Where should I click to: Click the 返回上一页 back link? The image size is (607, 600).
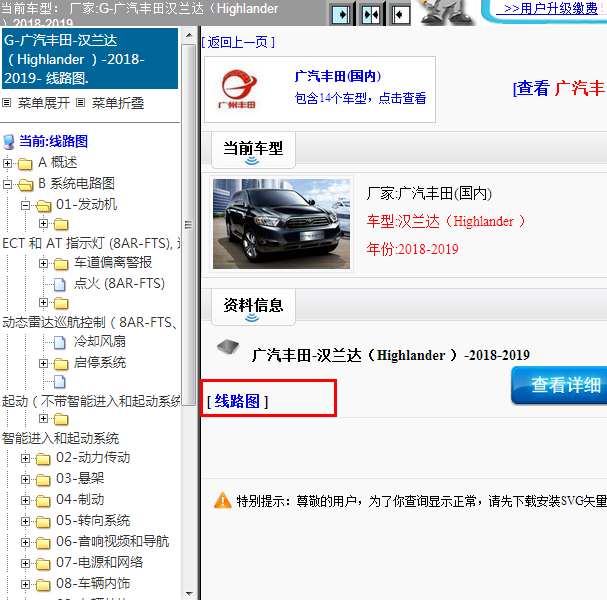tap(238, 42)
